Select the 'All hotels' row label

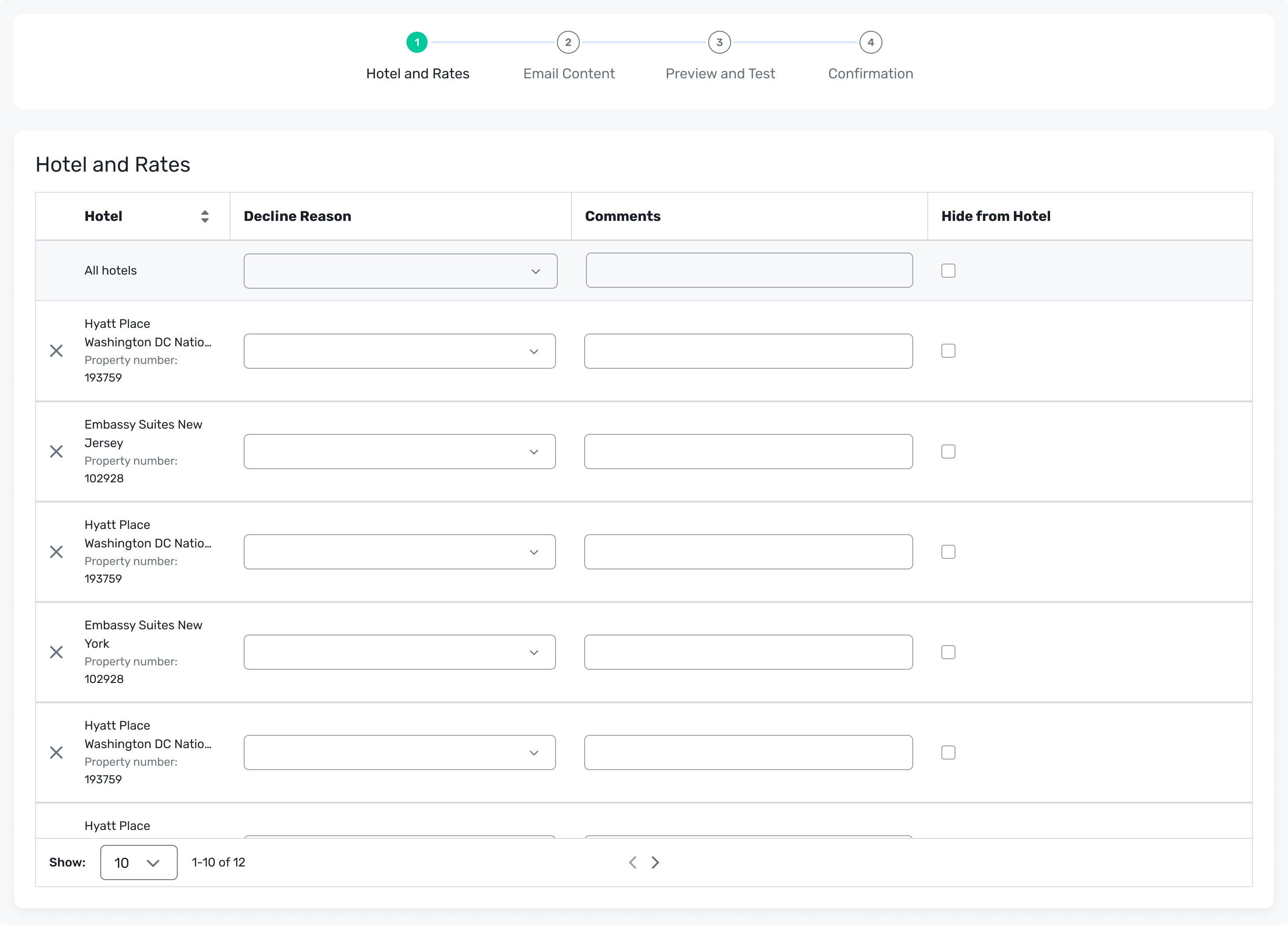(x=111, y=271)
